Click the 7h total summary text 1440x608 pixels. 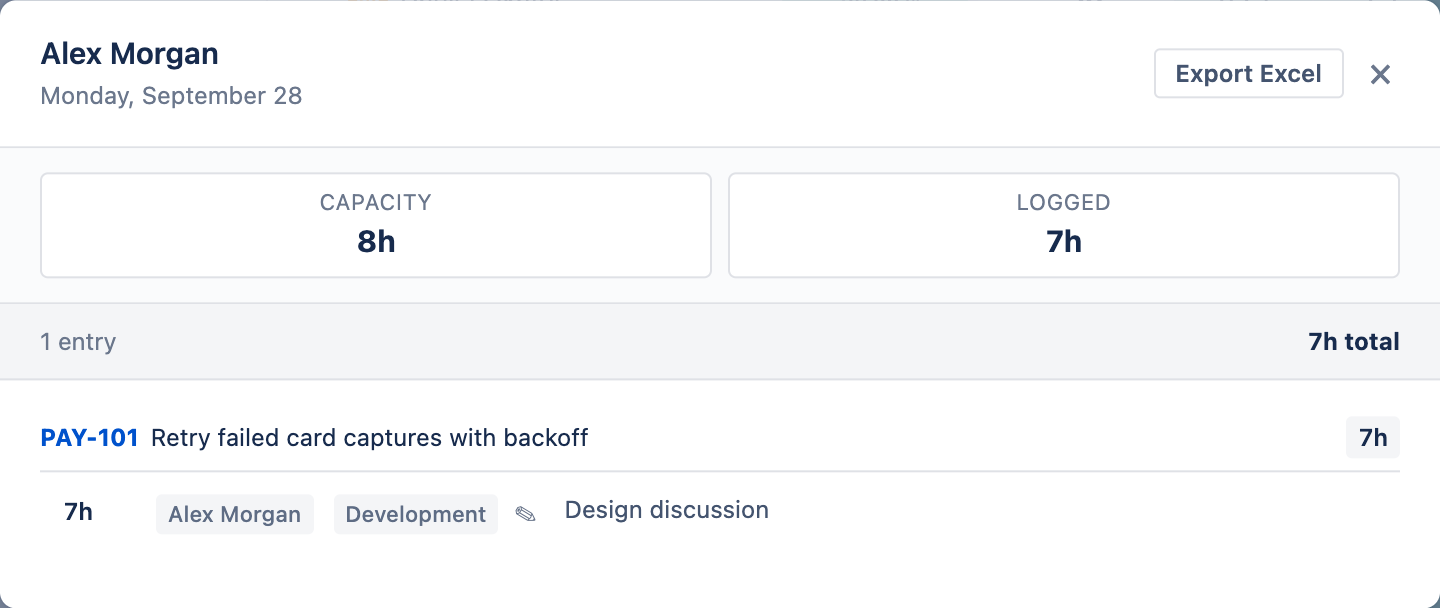tap(1354, 342)
